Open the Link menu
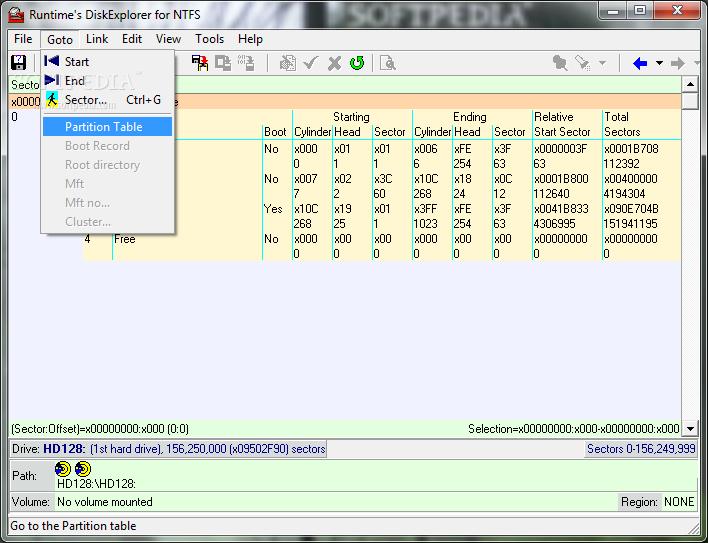The image size is (708, 543). [97, 39]
